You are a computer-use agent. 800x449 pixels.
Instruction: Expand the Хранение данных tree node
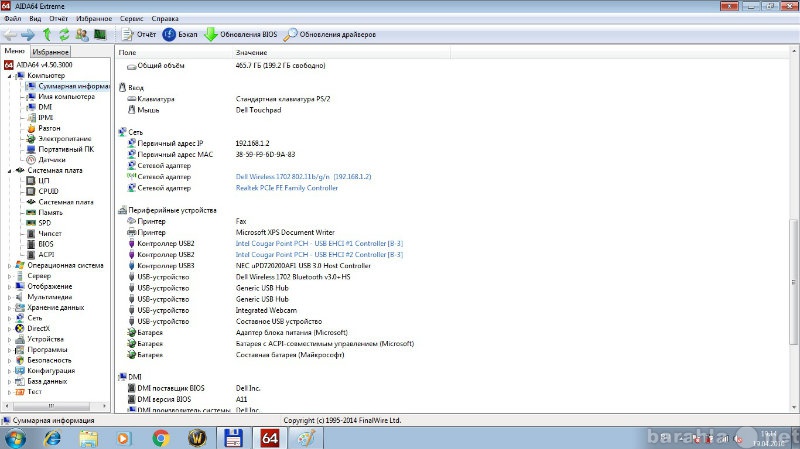(x=9, y=308)
